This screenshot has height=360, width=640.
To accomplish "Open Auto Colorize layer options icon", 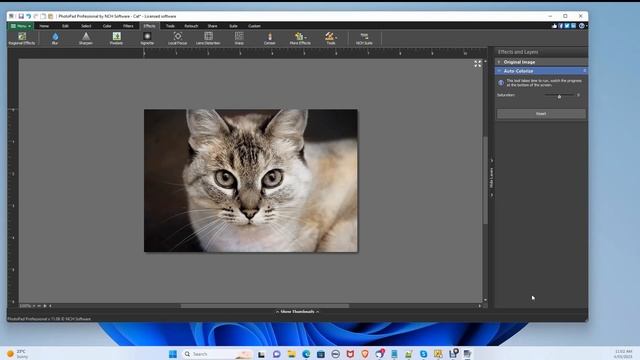I will (x=584, y=71).
